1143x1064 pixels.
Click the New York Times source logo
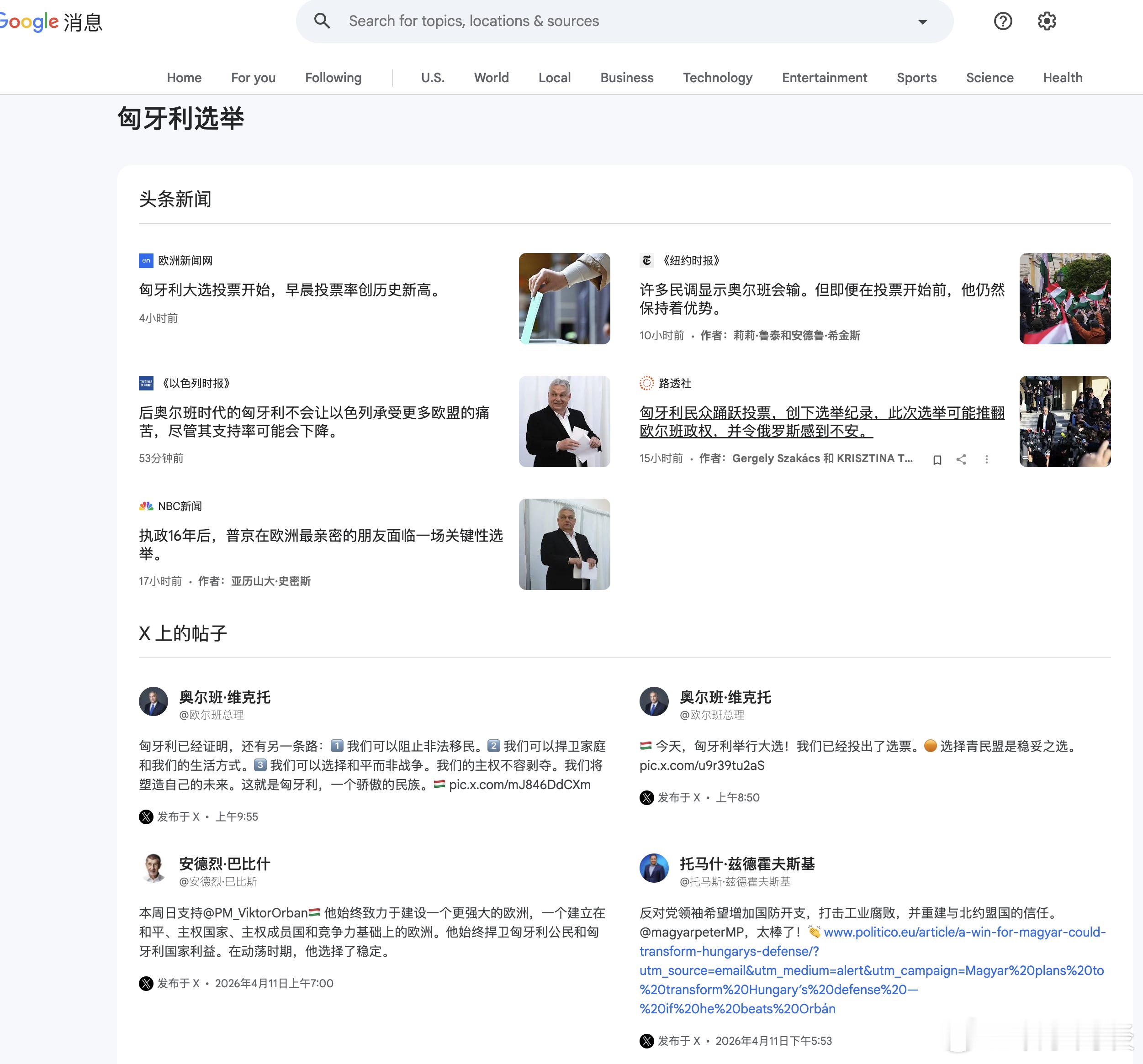(647, 260)
